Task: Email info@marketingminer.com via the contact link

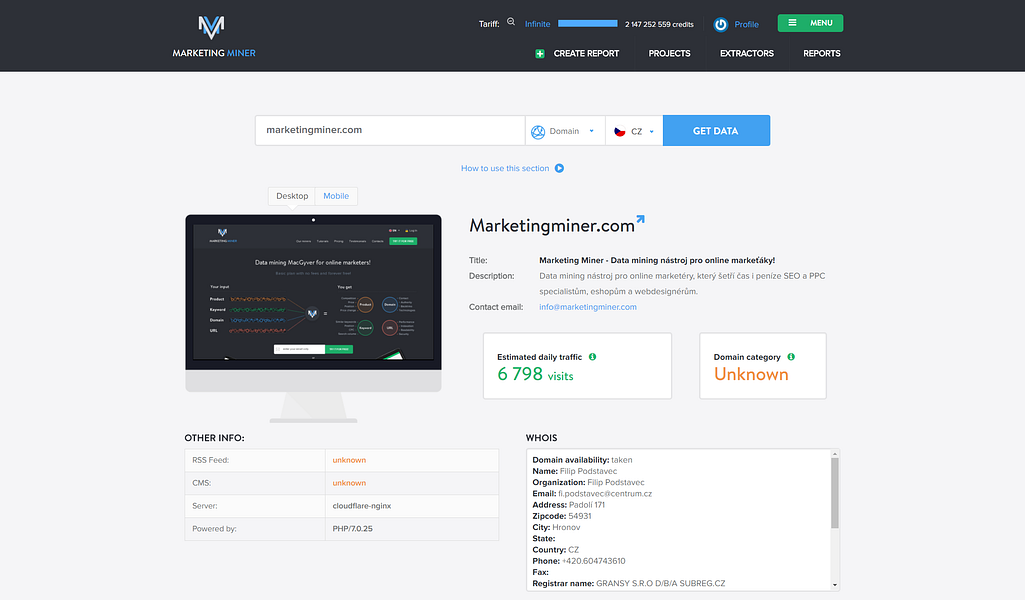Action: [x=587, y=307]
